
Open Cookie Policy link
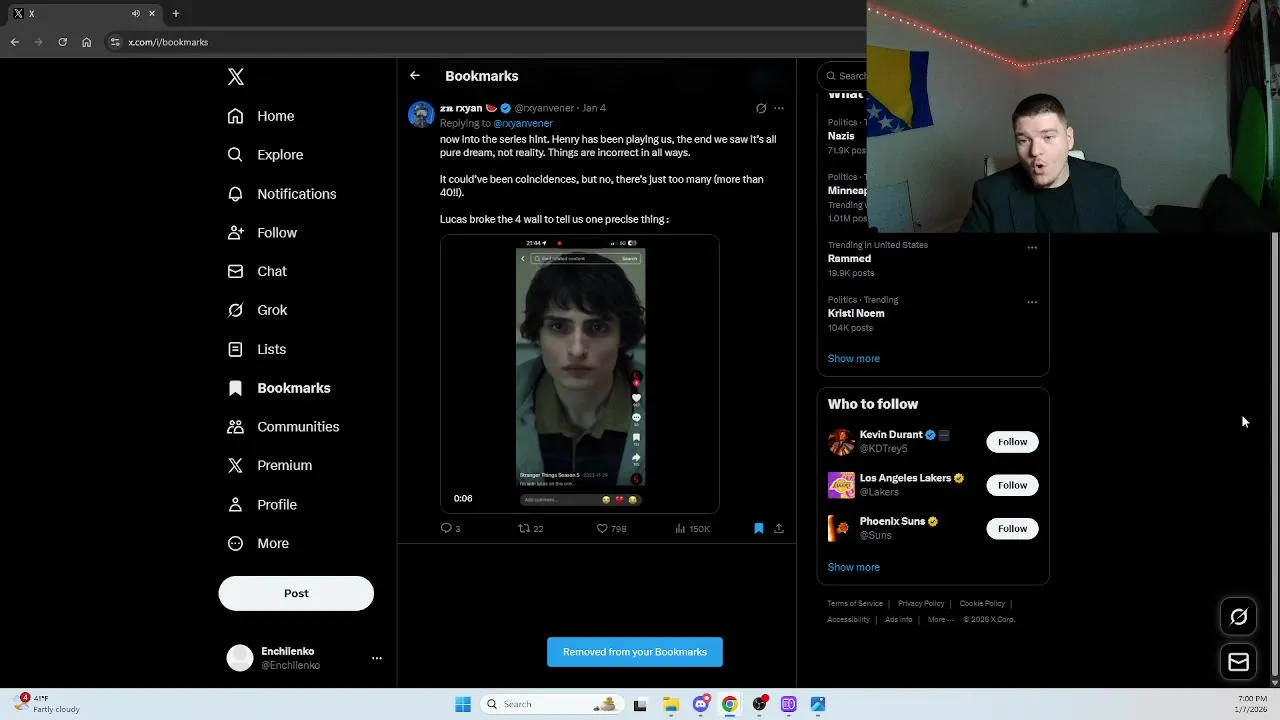click(982, 603)
